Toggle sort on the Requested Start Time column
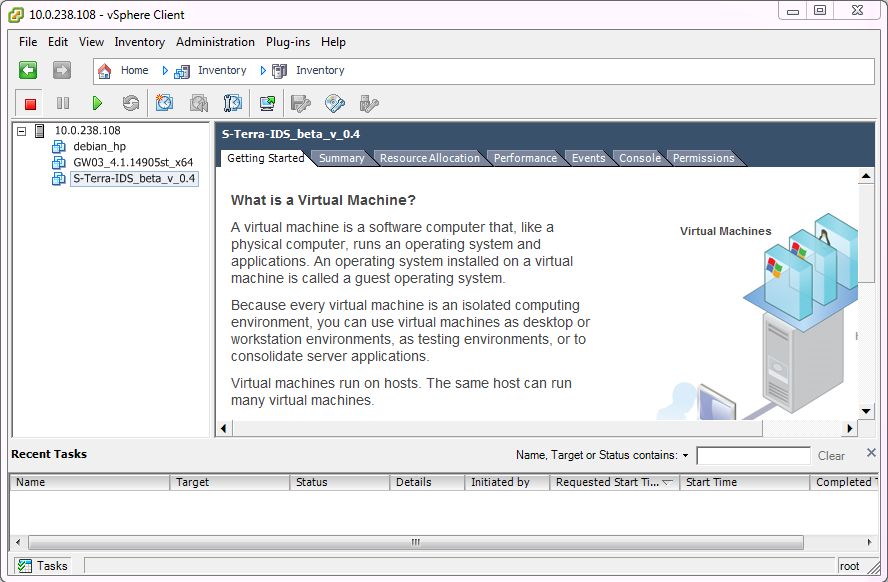 (614, 482)
